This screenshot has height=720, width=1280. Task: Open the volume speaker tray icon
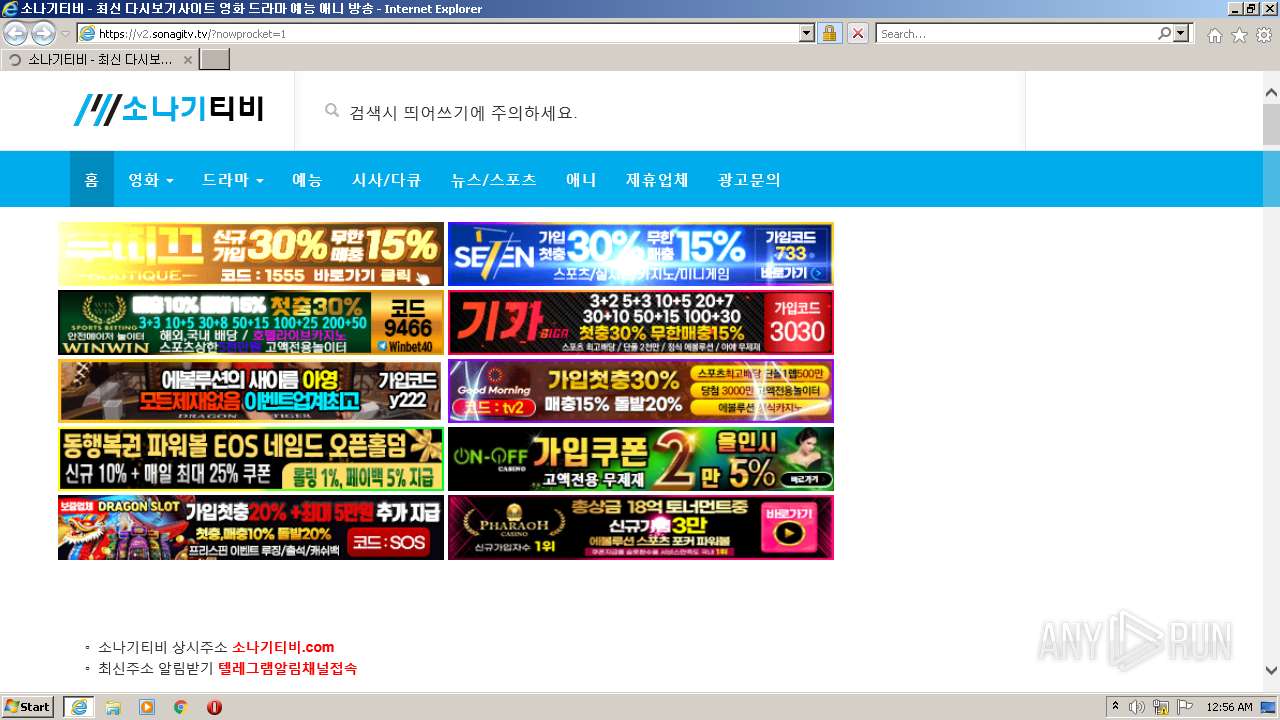click(x=1137, y=707)
